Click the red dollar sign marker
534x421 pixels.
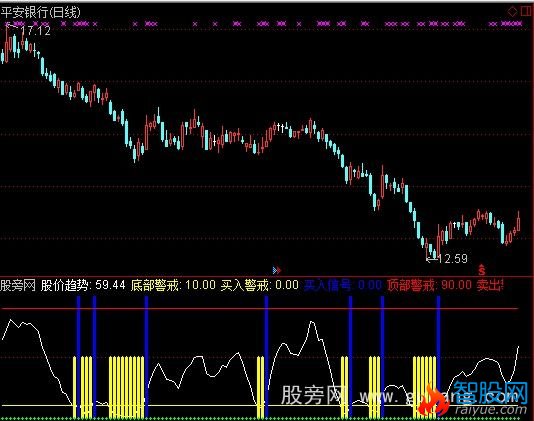tap(482, 270)
